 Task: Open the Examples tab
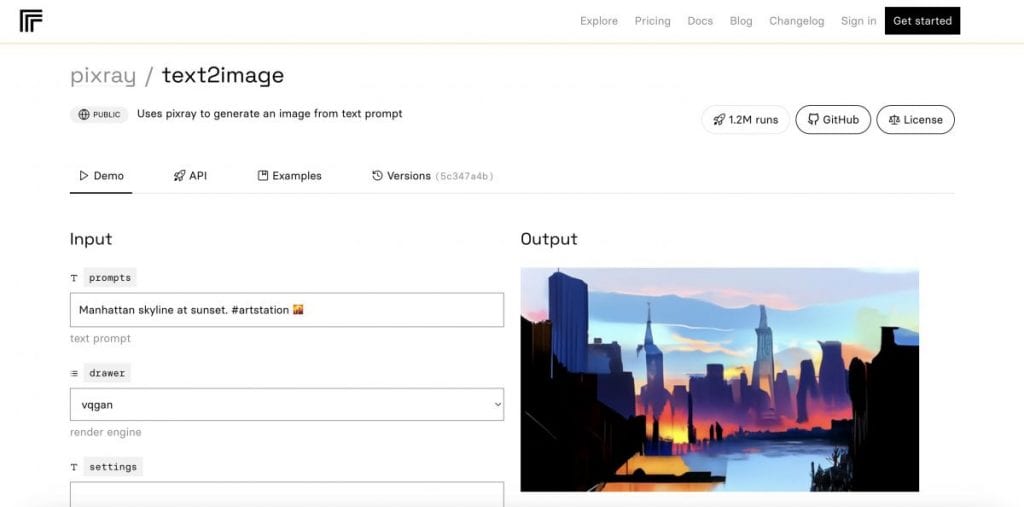click(289, 176)
